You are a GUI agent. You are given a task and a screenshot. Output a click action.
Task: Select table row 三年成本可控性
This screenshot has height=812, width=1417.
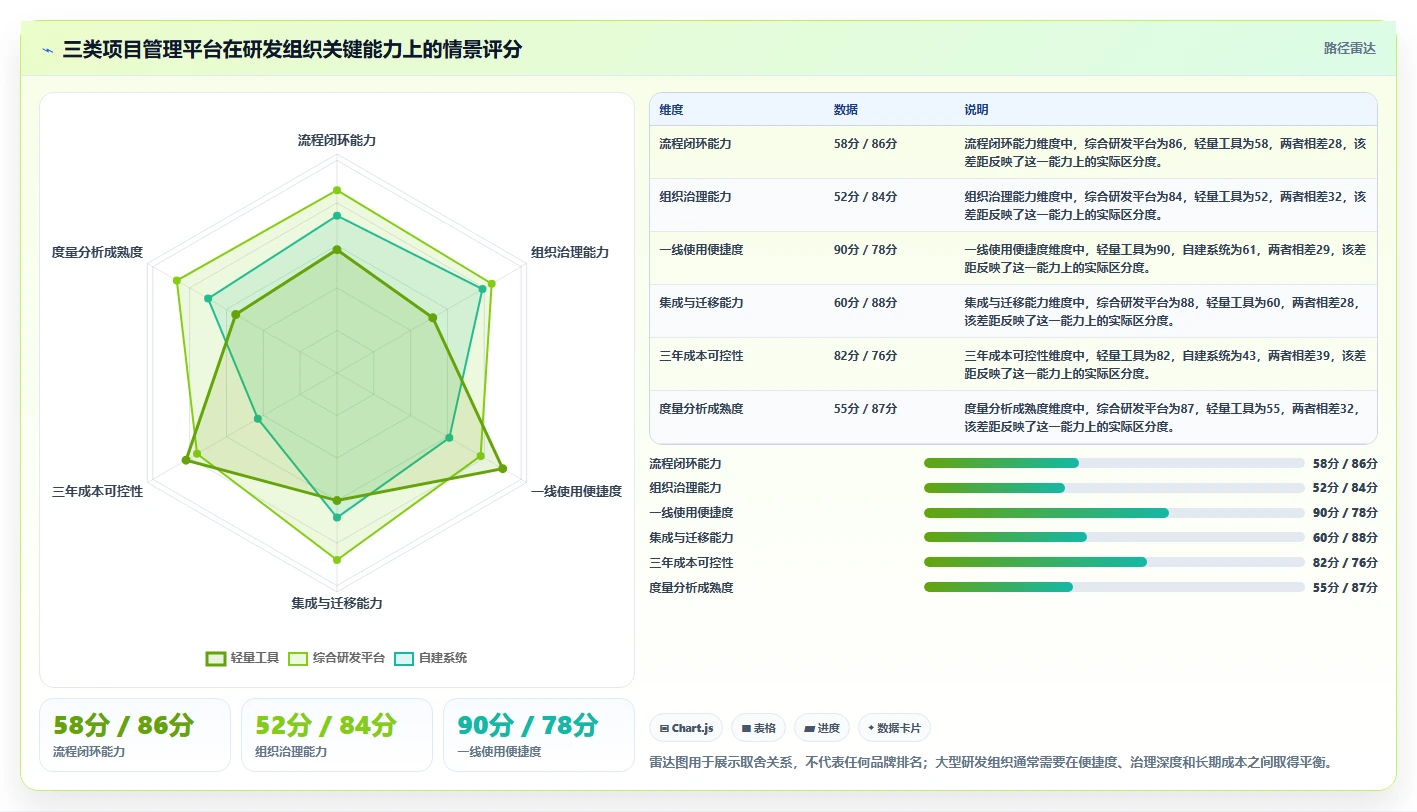1013,364
